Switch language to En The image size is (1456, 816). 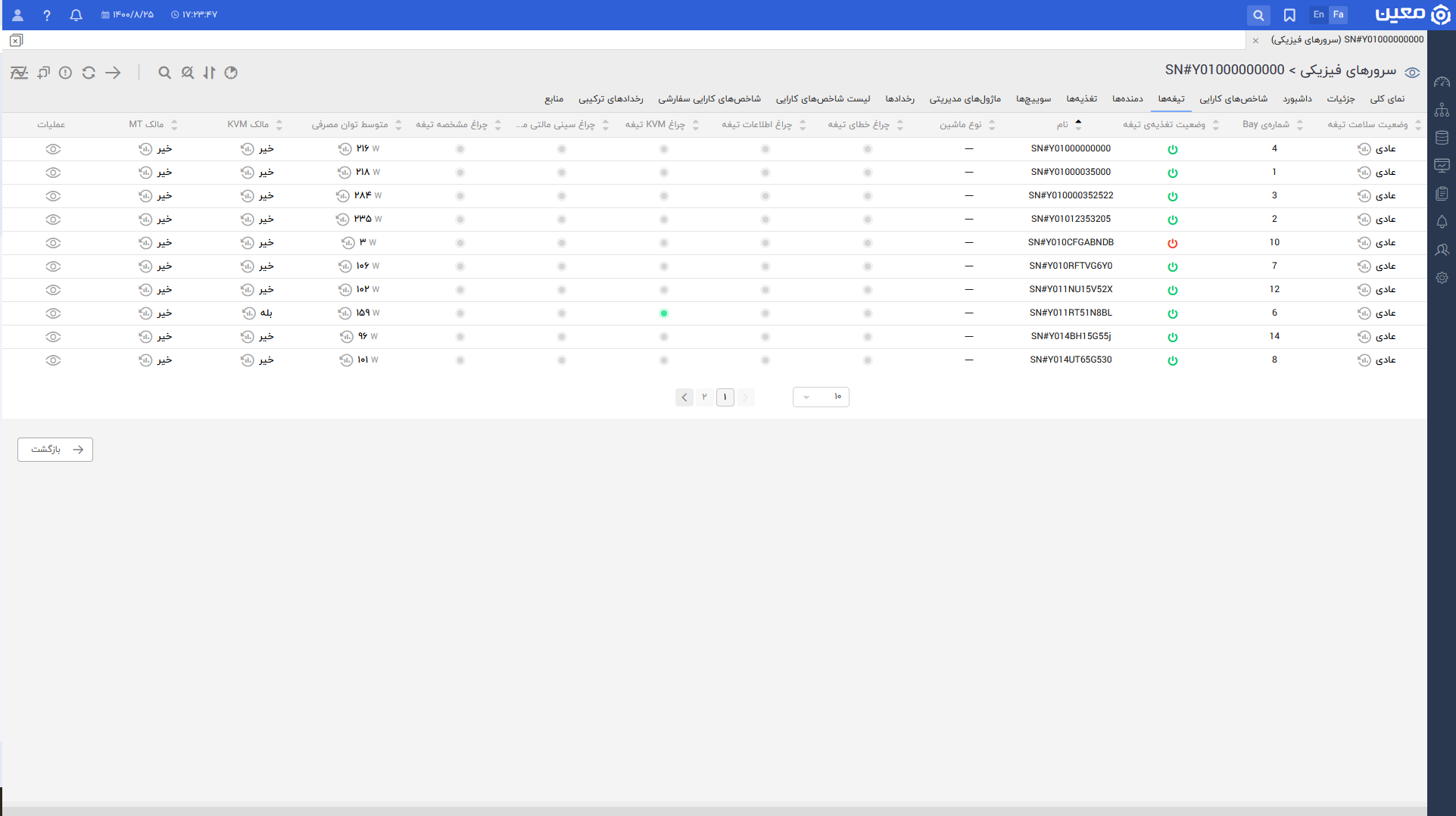(x=1318, y=15)
